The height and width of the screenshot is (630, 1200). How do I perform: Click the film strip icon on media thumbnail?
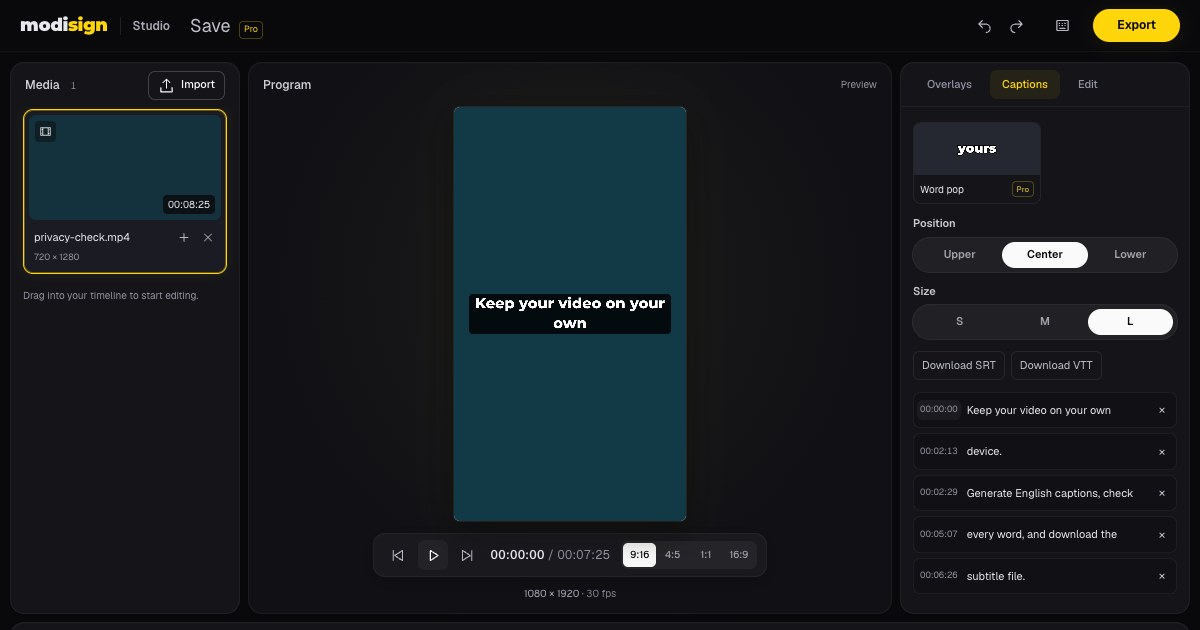45,131
